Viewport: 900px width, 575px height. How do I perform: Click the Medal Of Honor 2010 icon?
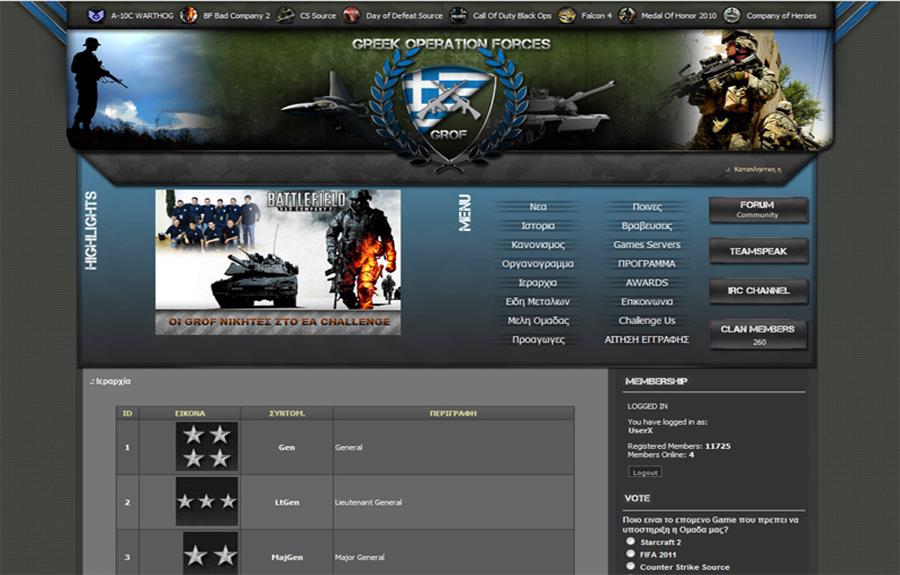coord(627,15)
